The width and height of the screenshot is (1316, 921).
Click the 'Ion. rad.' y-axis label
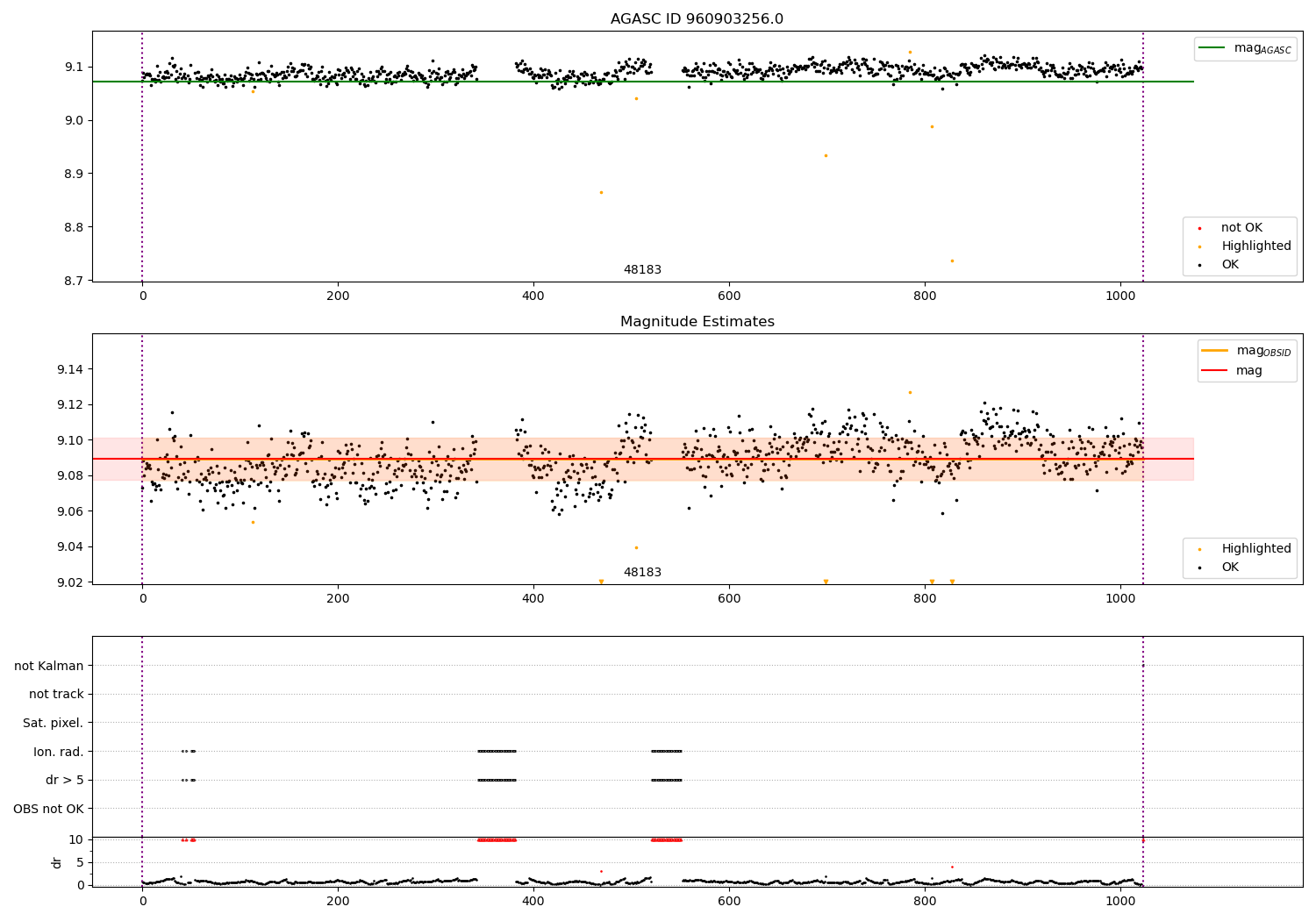coord(59,752)
